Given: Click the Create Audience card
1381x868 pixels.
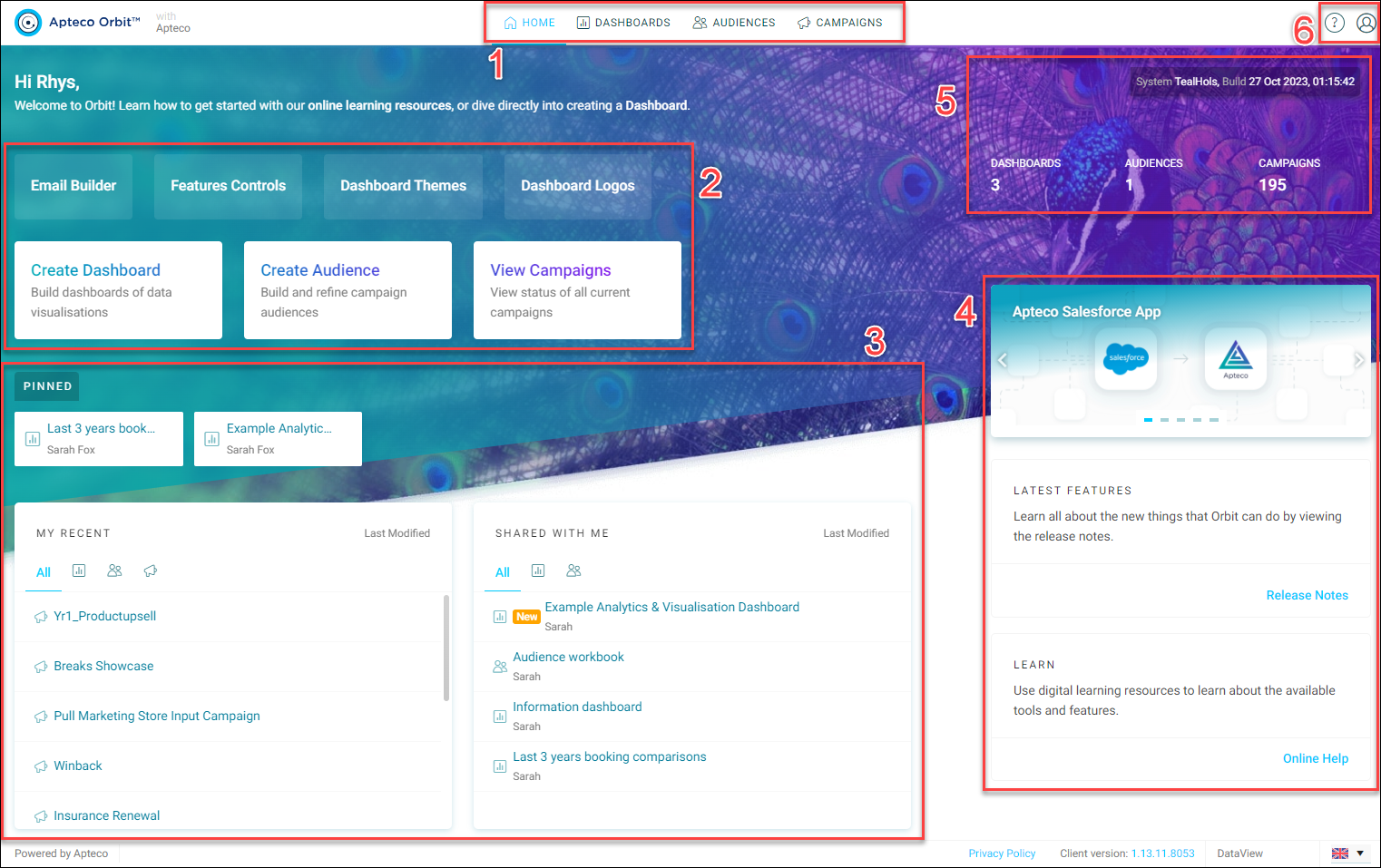Looking at the screenshot, I should (348, 290).
